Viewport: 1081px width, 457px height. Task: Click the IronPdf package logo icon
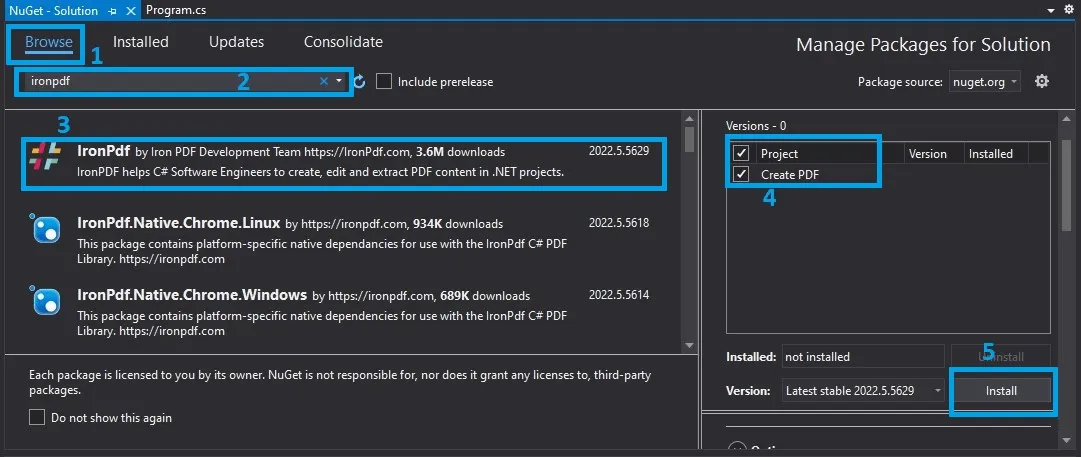(x=46, y=158)
